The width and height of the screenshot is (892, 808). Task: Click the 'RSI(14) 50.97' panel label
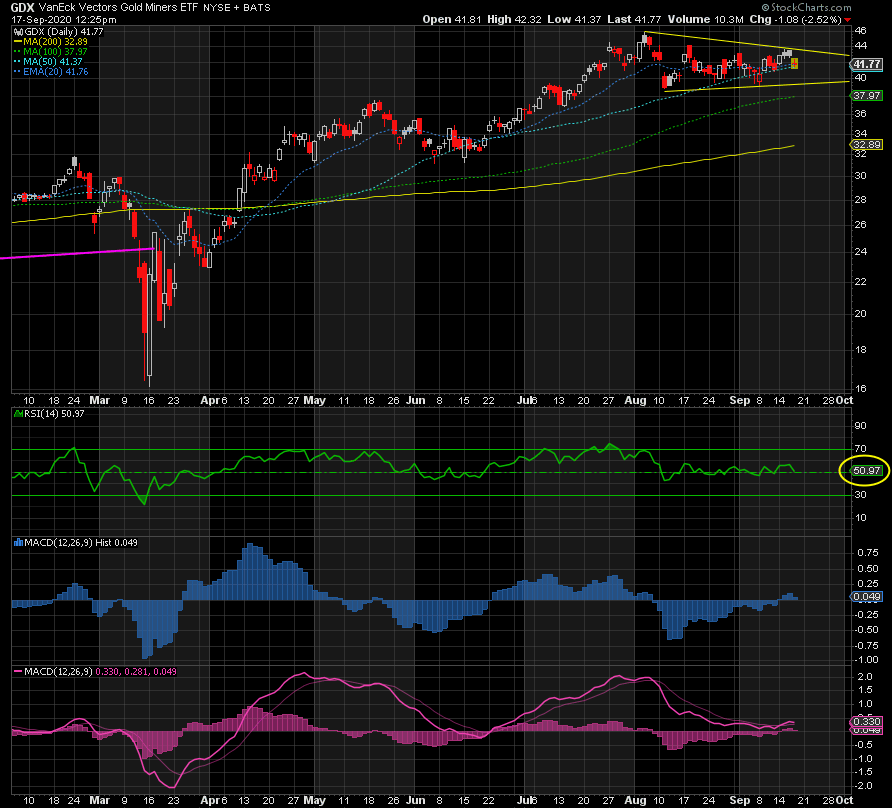[54, 414]
